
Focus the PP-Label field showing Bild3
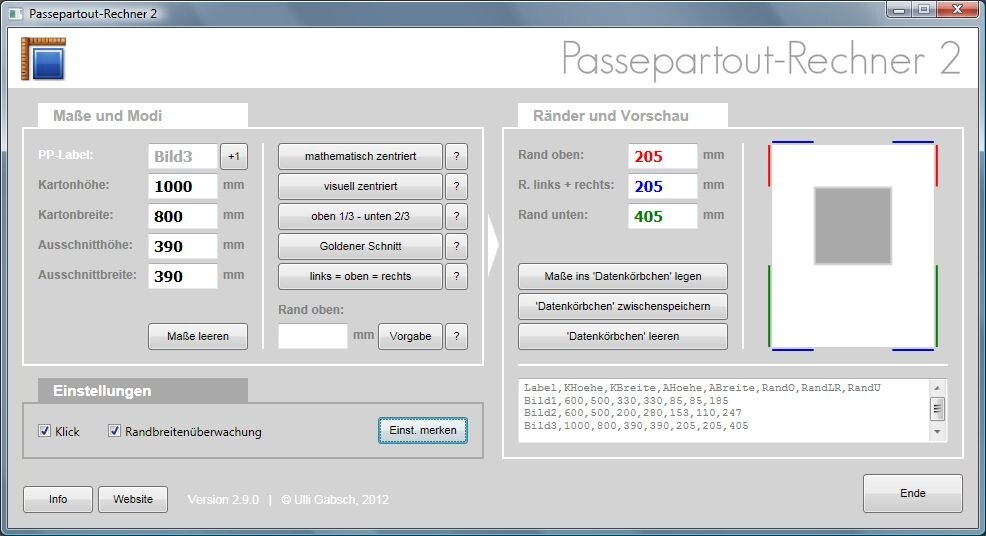point(183,157)
